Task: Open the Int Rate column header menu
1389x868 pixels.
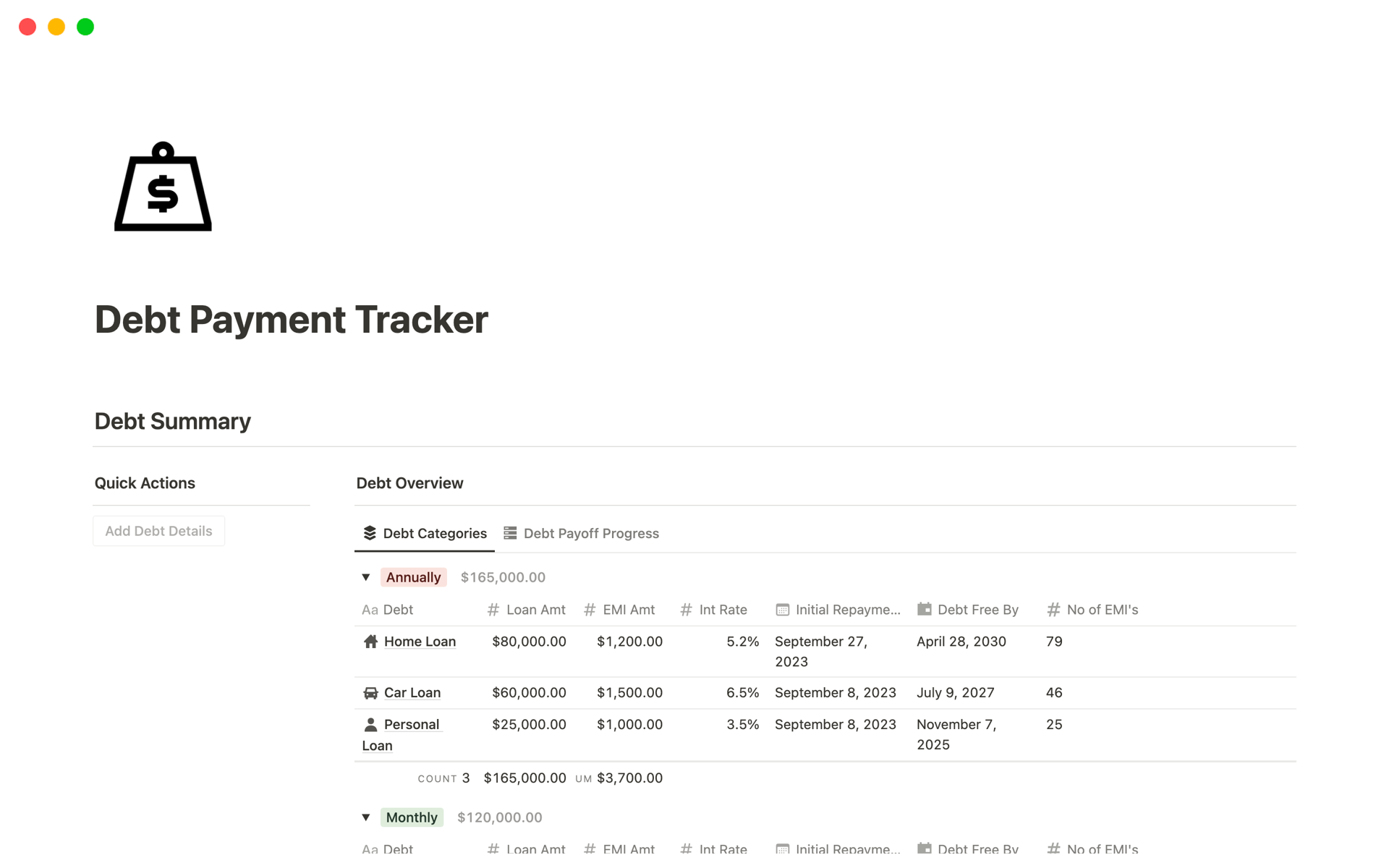Action: click(x=722, y=610)
